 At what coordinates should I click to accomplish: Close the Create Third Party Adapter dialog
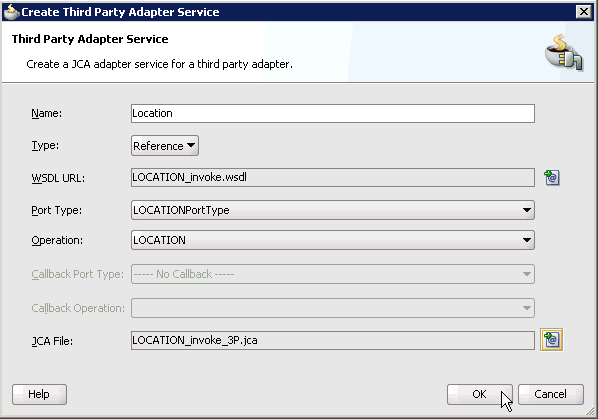click(x=584, y=12)
